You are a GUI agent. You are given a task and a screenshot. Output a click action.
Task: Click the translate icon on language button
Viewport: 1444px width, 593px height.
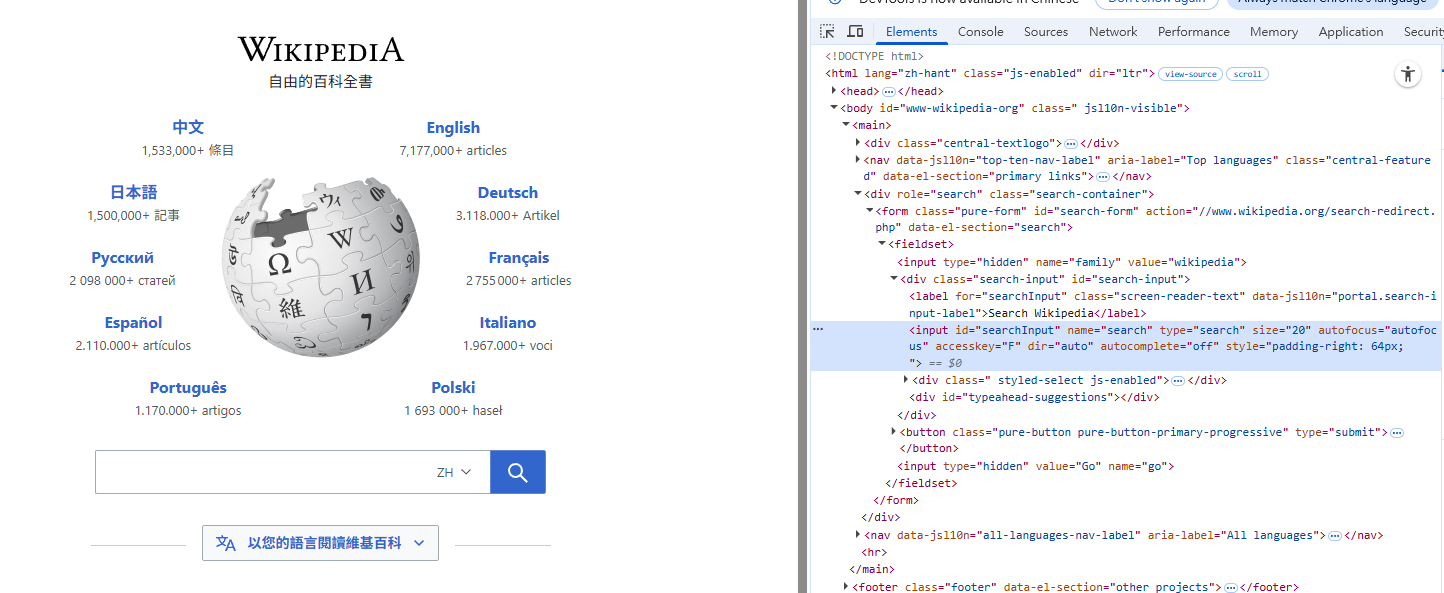point(226,543)
